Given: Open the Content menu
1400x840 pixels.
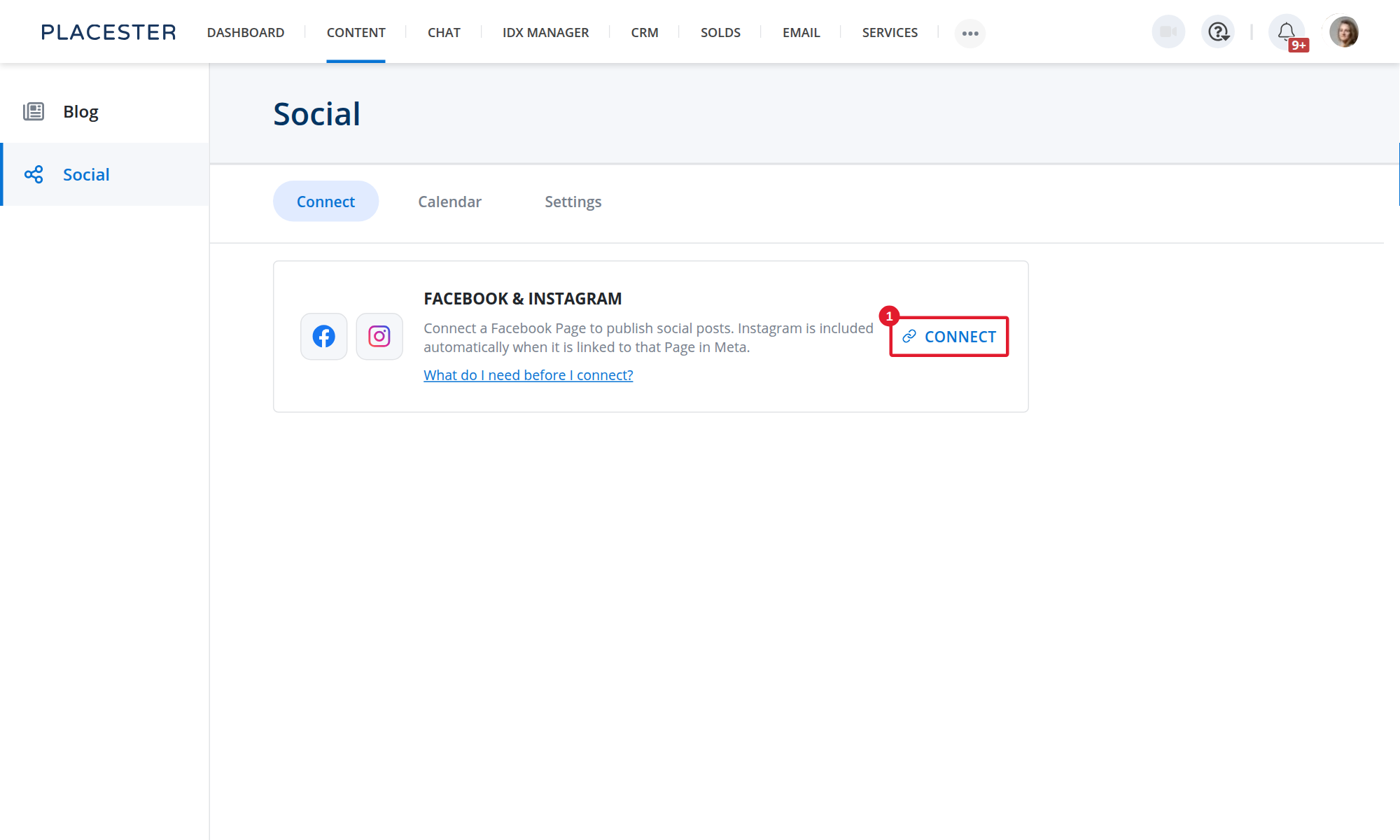Looking at the screenshot, I should [356, 32].
